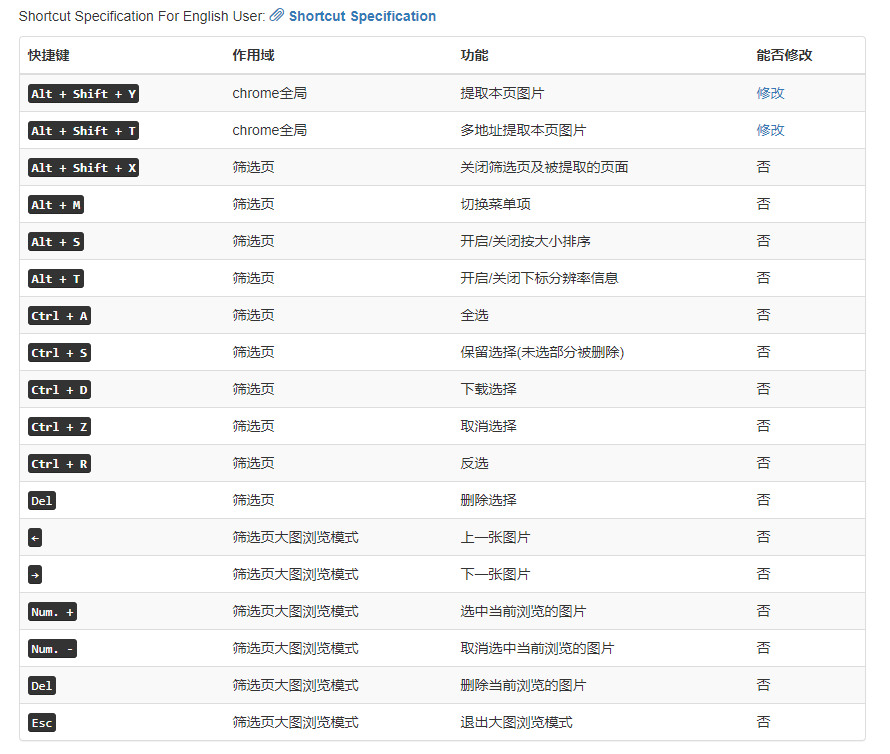Screen dimensions: 890x754
Task: Click the Ctrl + D shortcut badge
Action: point(60,390)
